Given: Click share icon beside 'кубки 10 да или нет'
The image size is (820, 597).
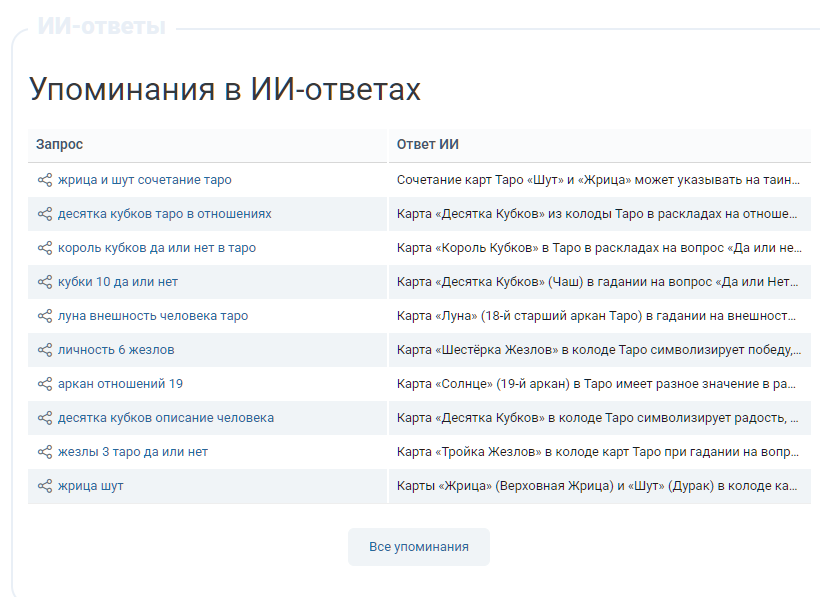Looking at the screenshot, I should (45, 282).
